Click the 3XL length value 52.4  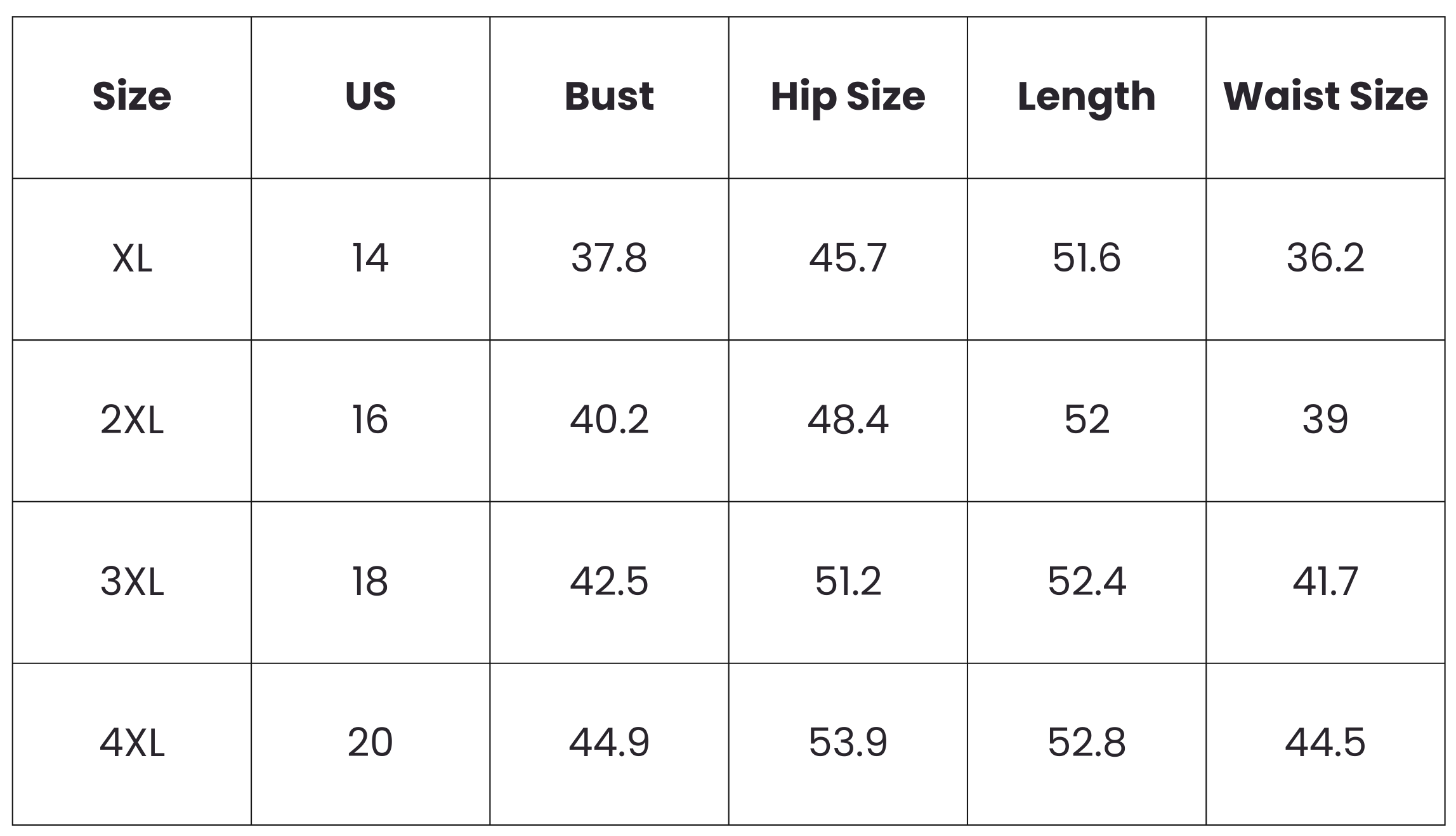[1086, 582]
